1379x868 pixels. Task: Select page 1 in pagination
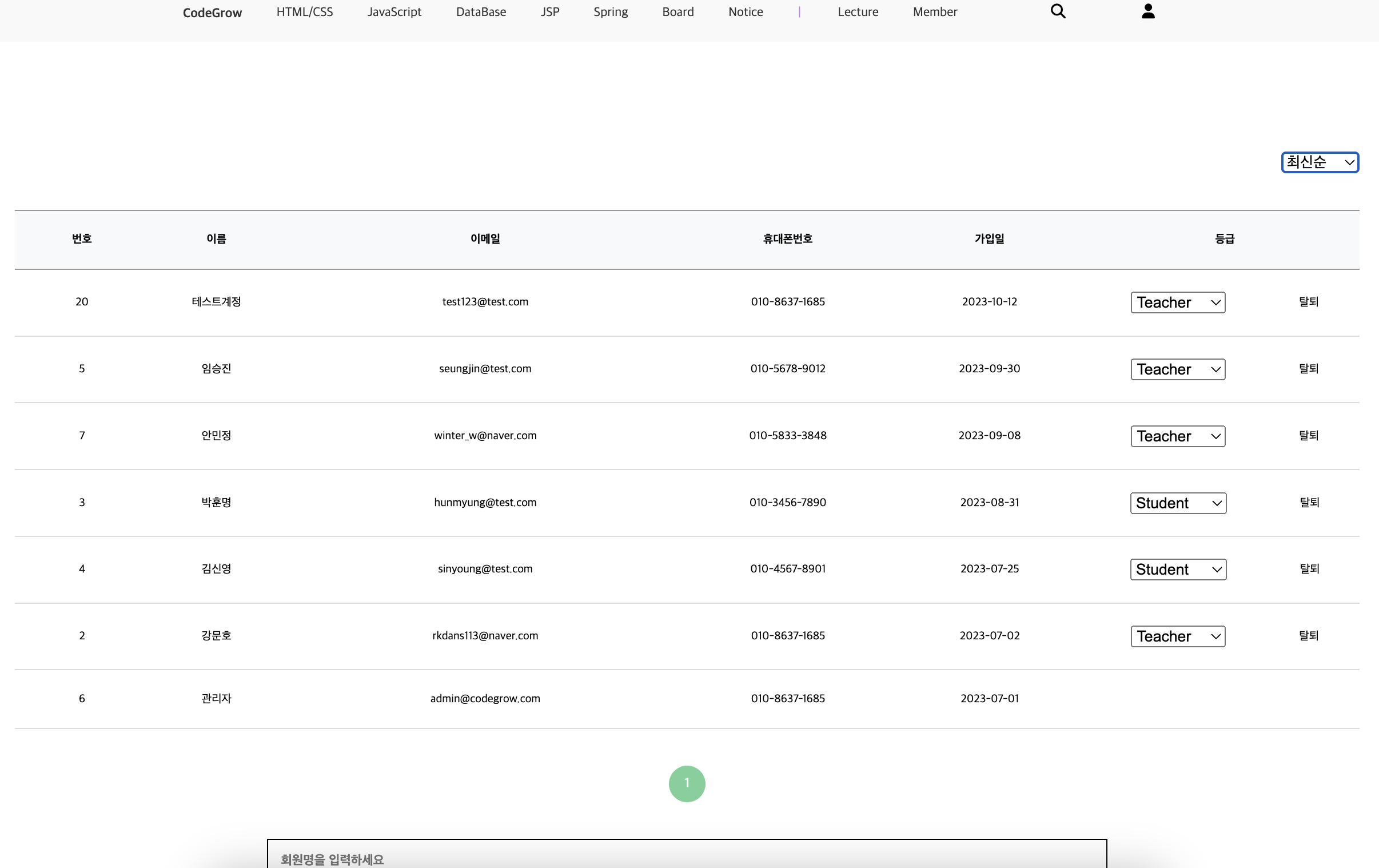pos(687,783)
